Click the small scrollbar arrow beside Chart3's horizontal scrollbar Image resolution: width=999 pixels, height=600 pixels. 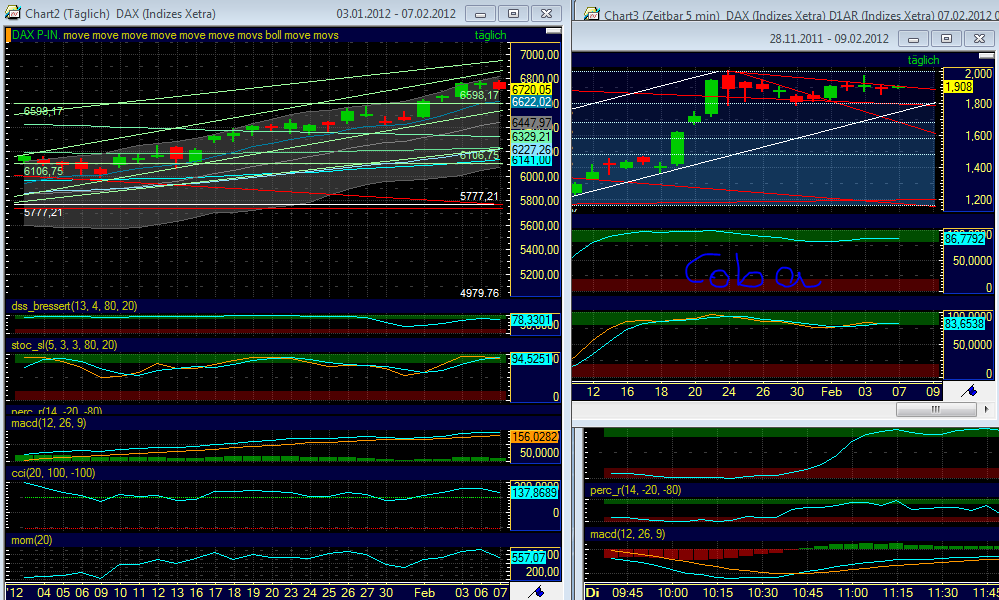point(987,409)
